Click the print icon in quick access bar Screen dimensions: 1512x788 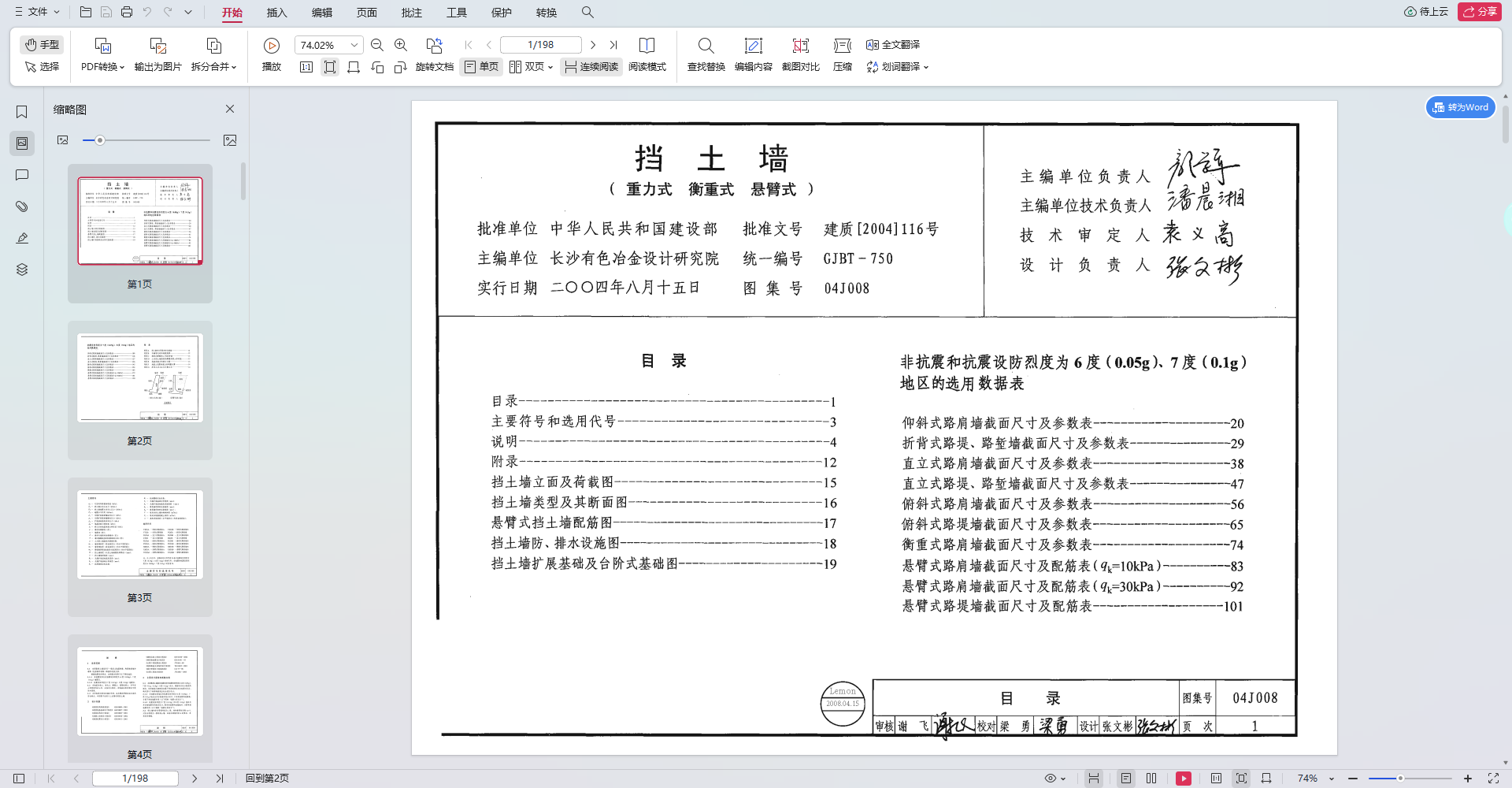[127, 12]
